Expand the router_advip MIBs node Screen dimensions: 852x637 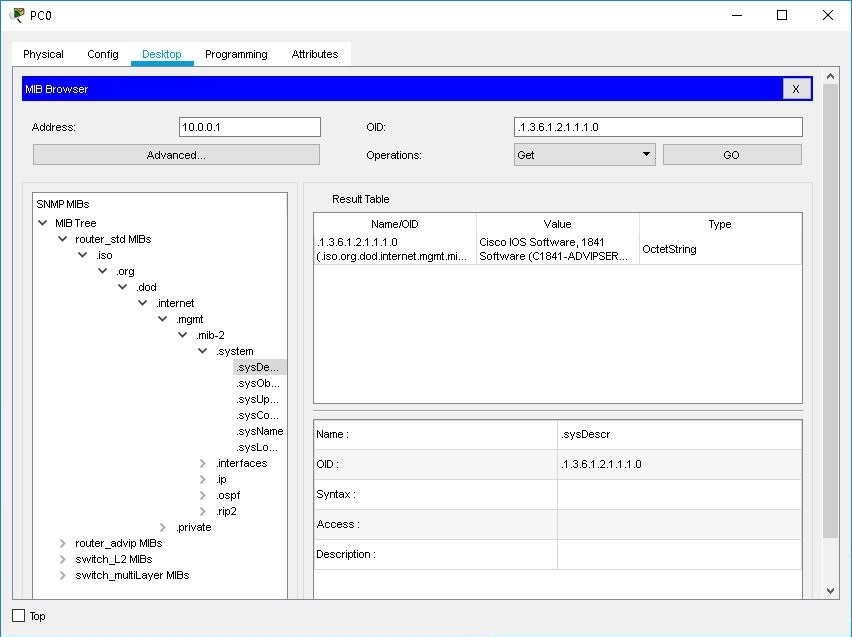[x=62, y=543]
